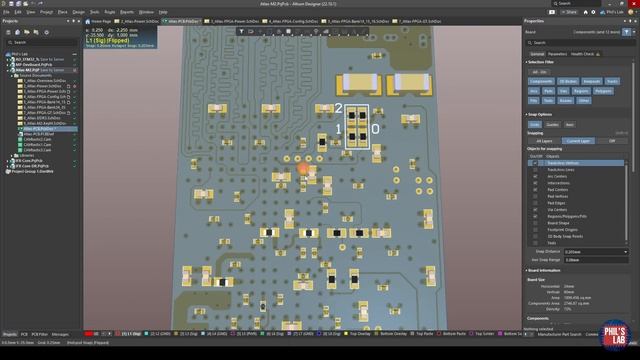The image size is (640, 360).
Task: Toggle the Via Centers snapping checkbox
Action: tap(535, 210)
